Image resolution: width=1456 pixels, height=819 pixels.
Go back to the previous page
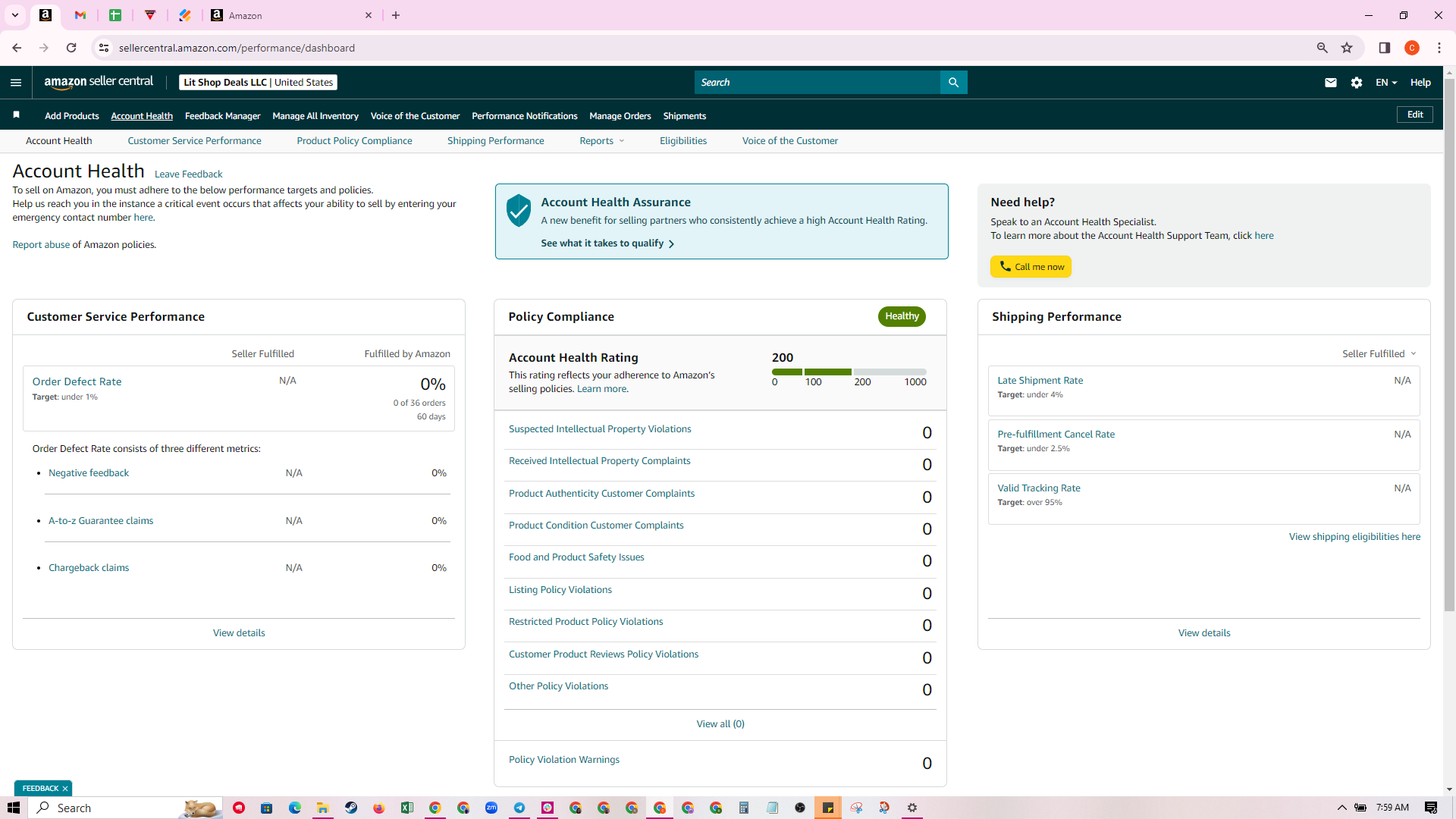point(17,48)
